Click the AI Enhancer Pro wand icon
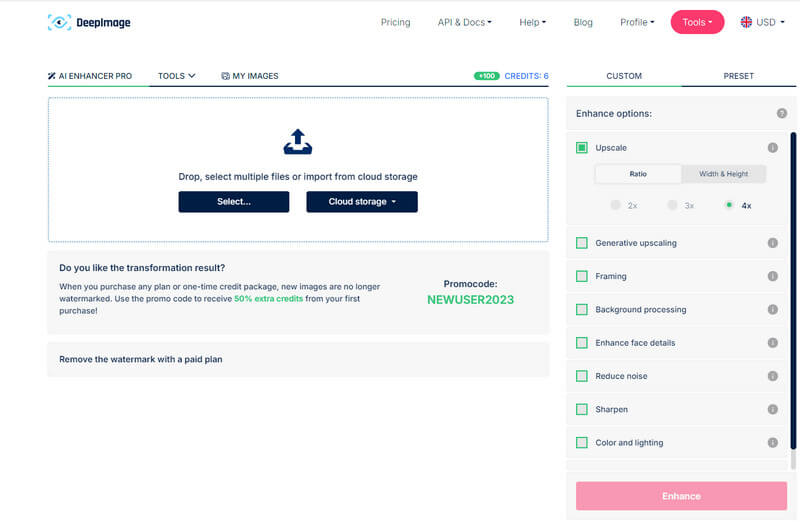Viewport: 800px width, 522px height. pyautogui.click(x=52, y=76)
